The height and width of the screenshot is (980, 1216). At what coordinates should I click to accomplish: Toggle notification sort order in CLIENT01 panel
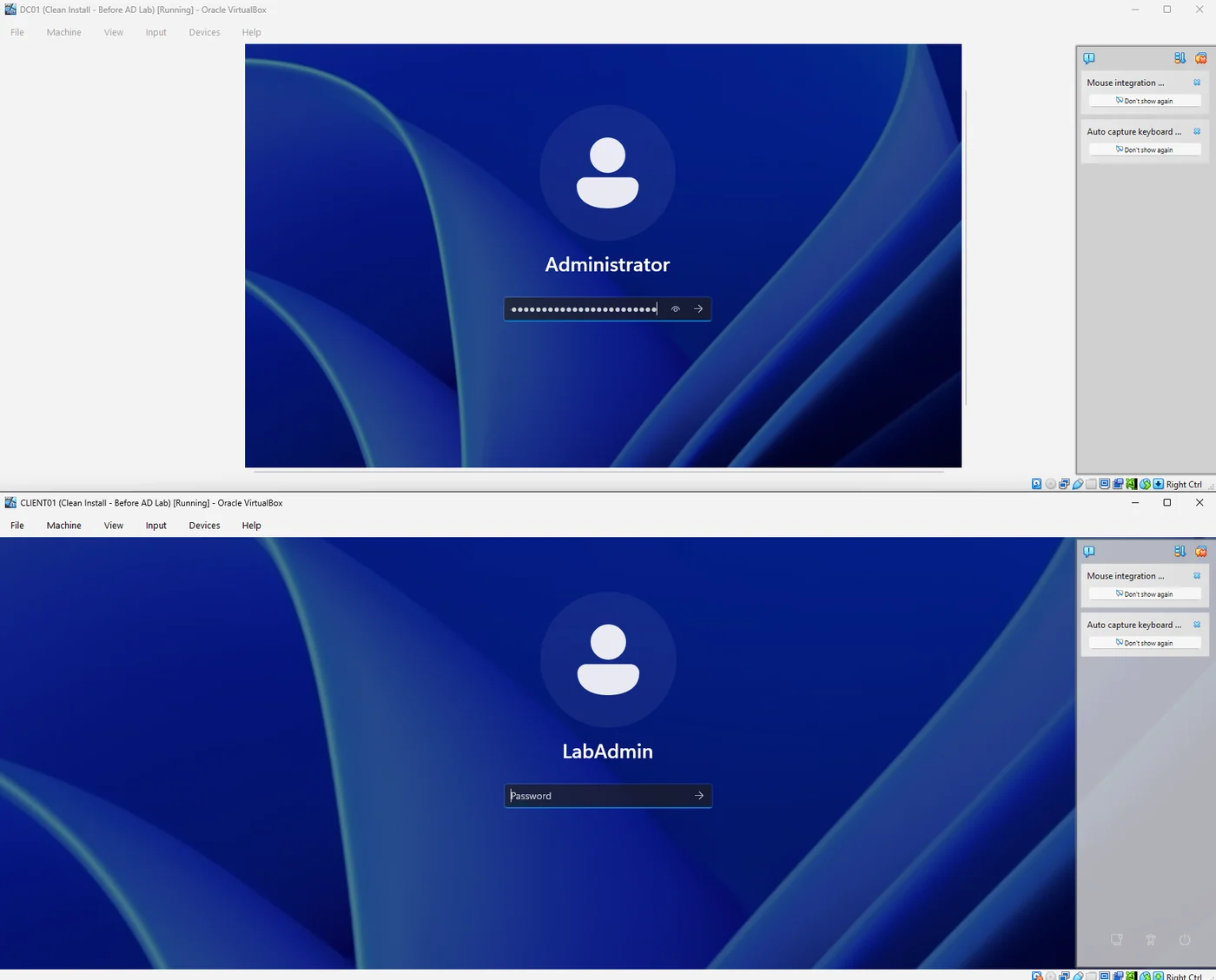point(1180,551)
